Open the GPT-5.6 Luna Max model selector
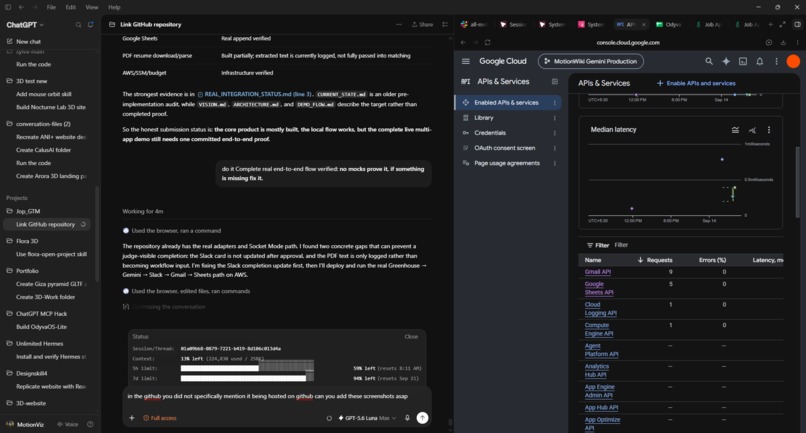806x433 pixels. [367, 418]
